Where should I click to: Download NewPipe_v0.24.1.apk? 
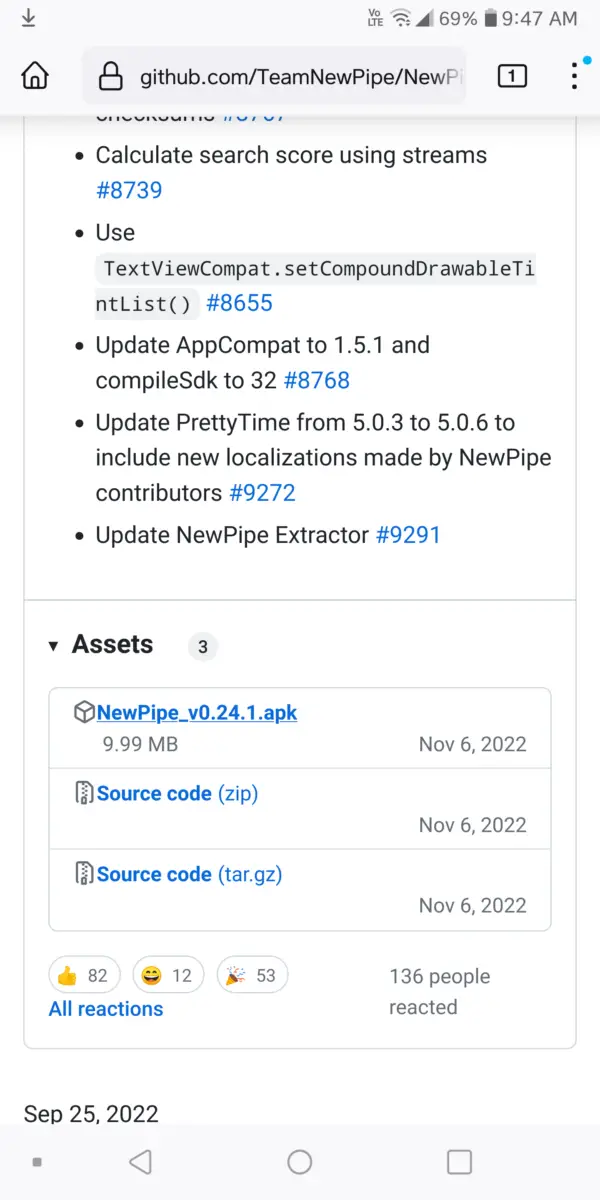(197, 713)
